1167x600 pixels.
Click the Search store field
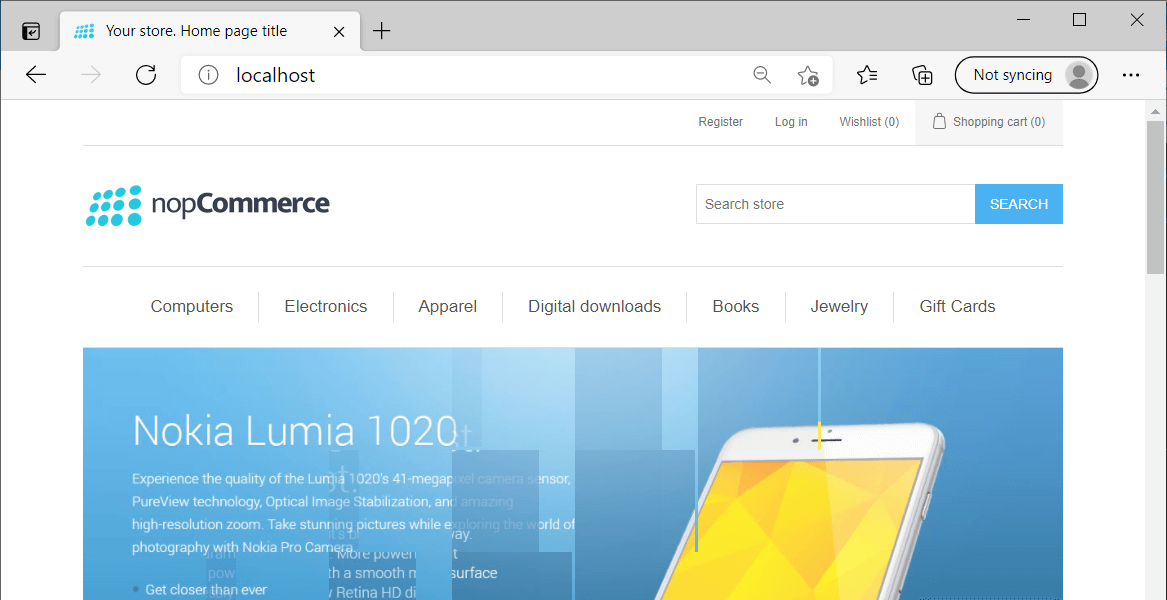[835, 204]
